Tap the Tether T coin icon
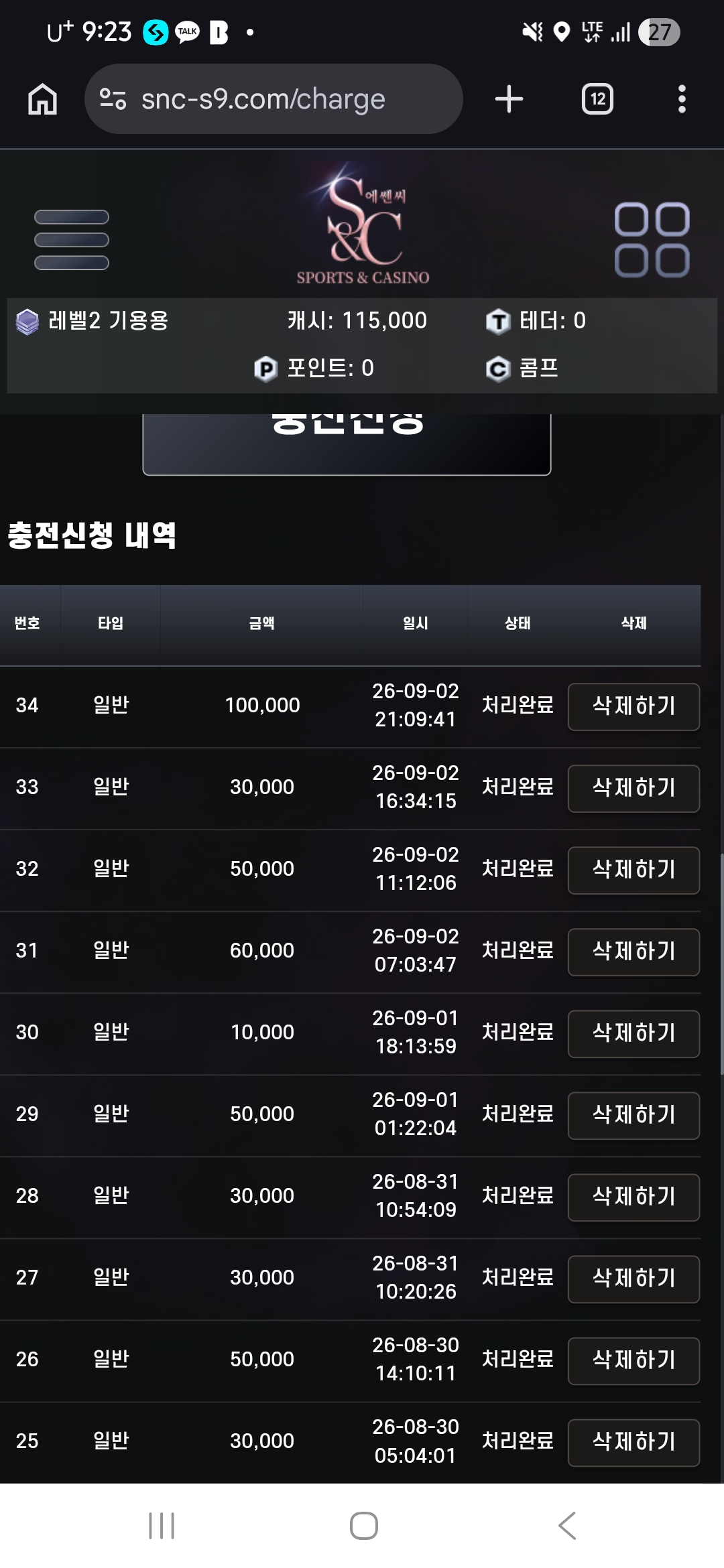The width and height of the screenshot is (724, 1568). (498, 321)
